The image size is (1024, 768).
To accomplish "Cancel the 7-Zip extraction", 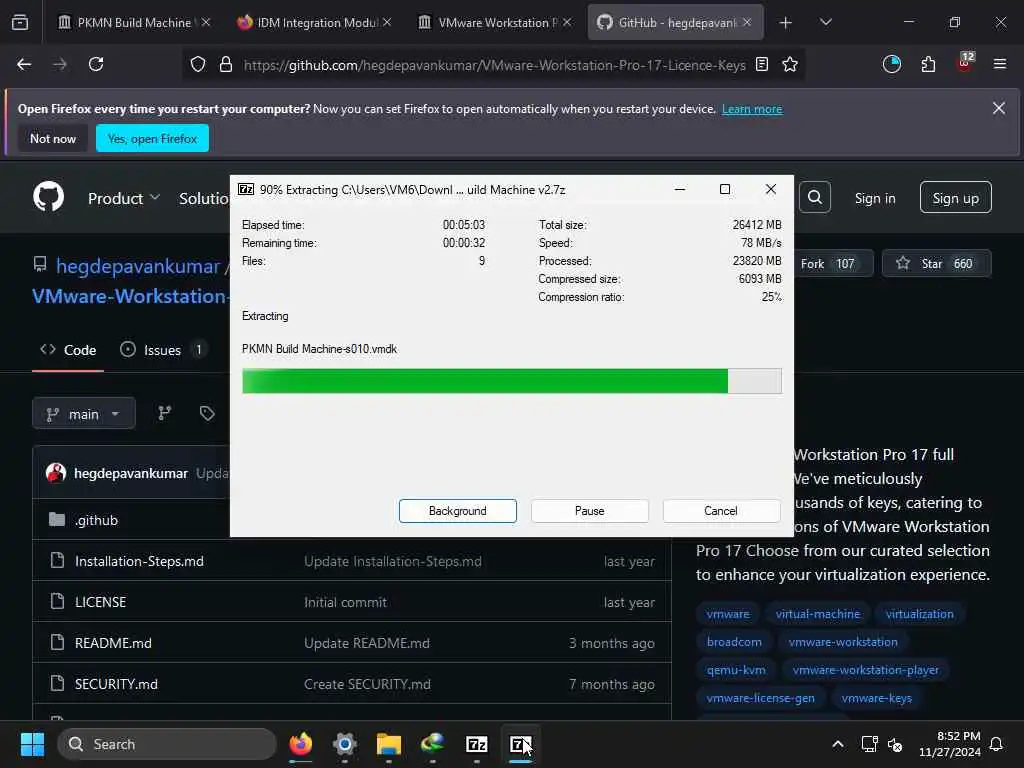I will click(721, 511).
